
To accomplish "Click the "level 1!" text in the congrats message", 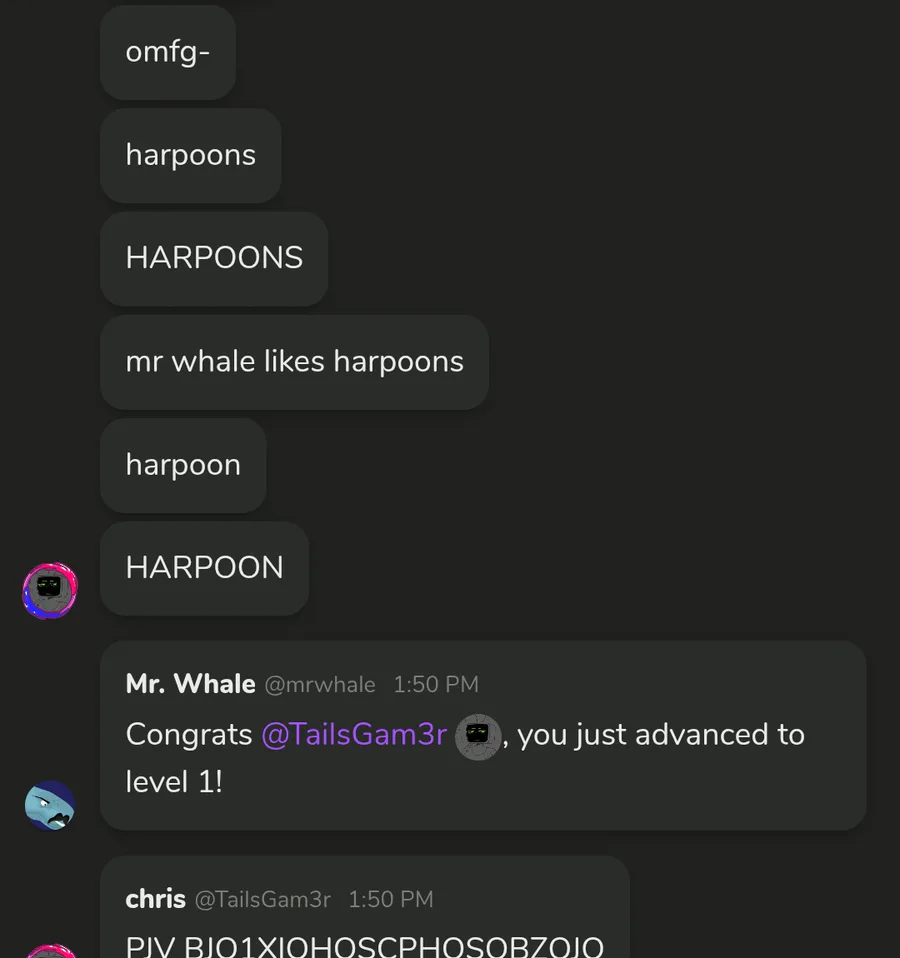I will click(174, 782).
